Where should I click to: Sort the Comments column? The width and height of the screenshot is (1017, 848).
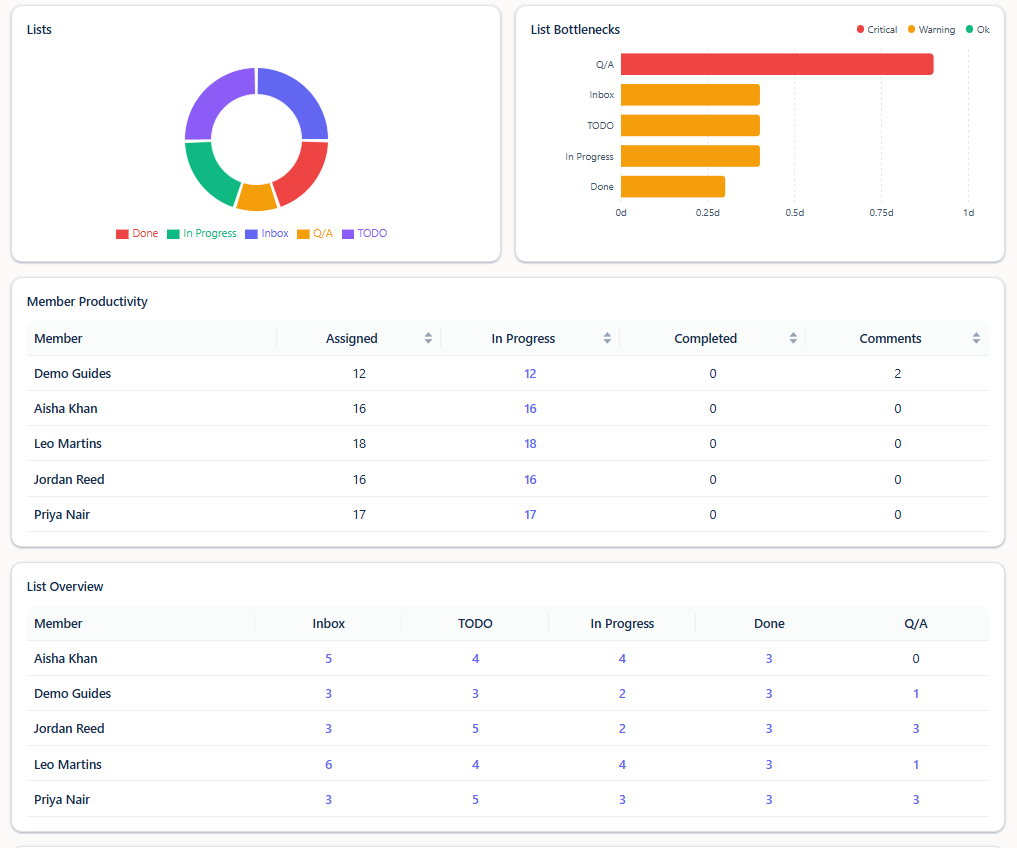point(976,338)
